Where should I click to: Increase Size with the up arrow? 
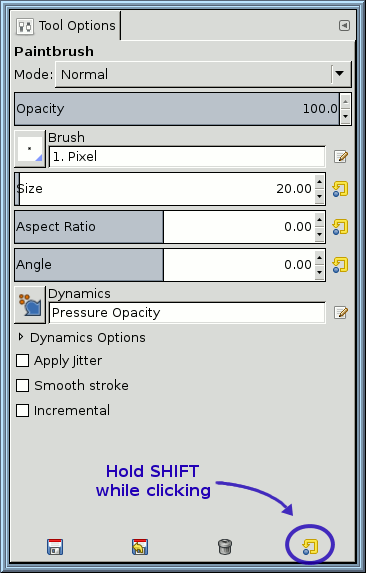[x=320, y=181]
